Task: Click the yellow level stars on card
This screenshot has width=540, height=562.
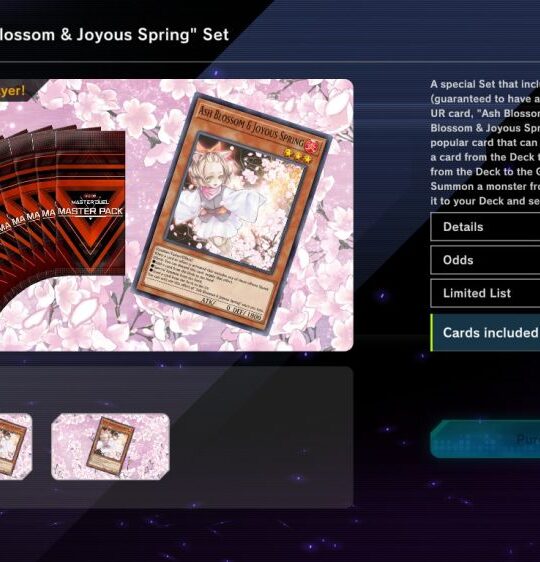Action: coord(298,156)
